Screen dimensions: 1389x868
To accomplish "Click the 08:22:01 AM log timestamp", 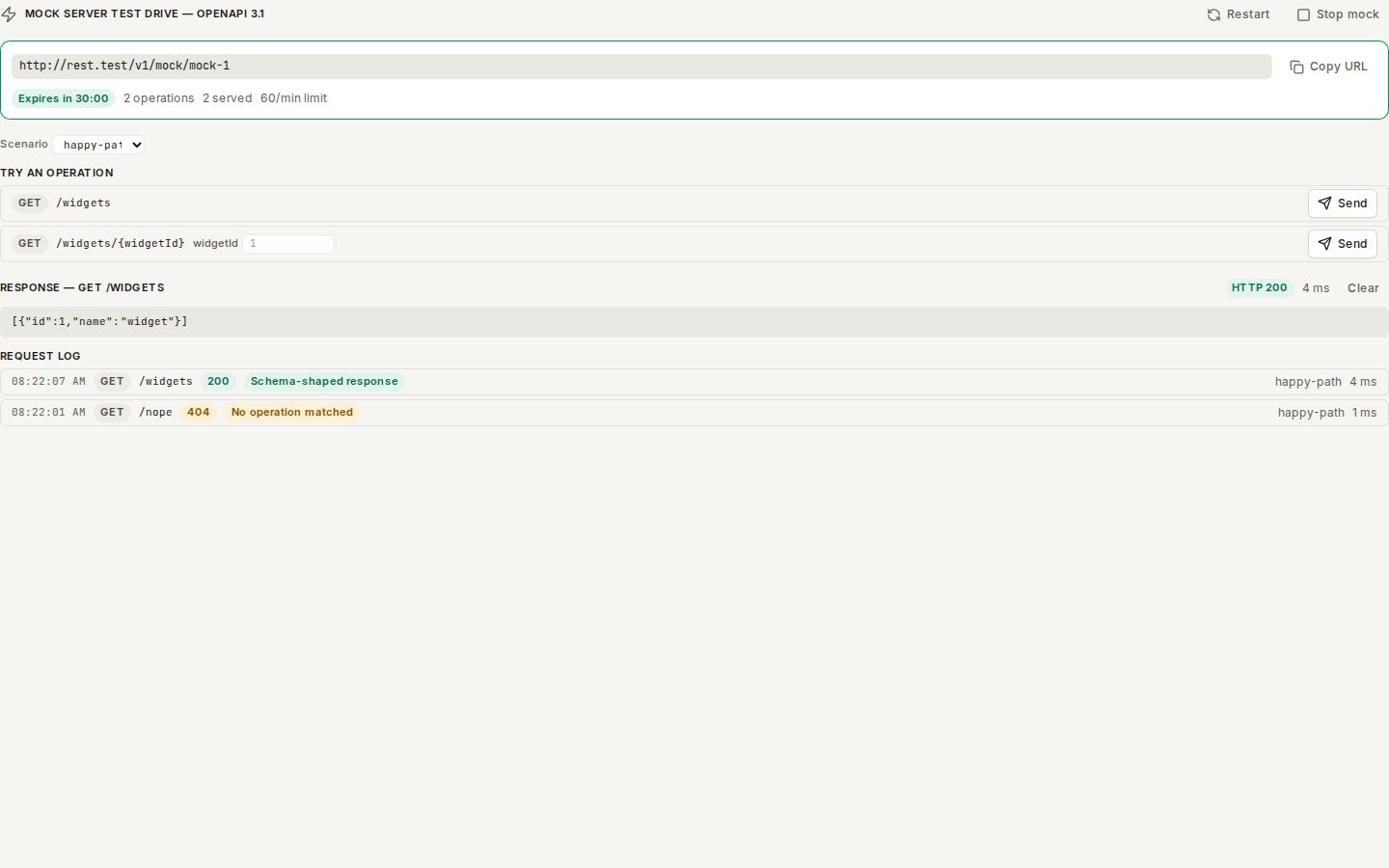I will click(48, 413).
